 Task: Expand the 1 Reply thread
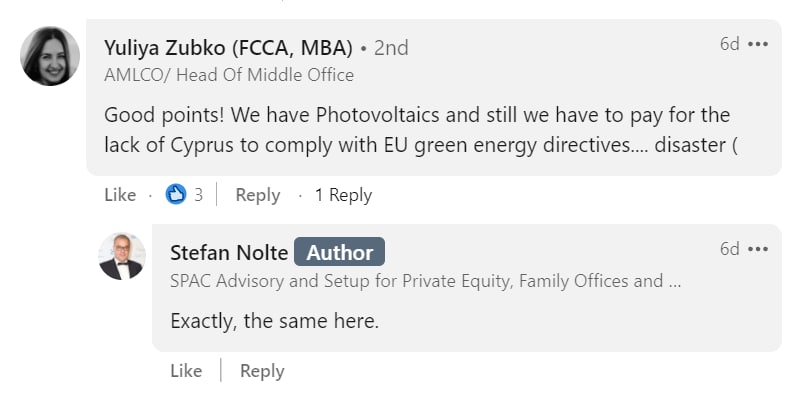(343, 195)
